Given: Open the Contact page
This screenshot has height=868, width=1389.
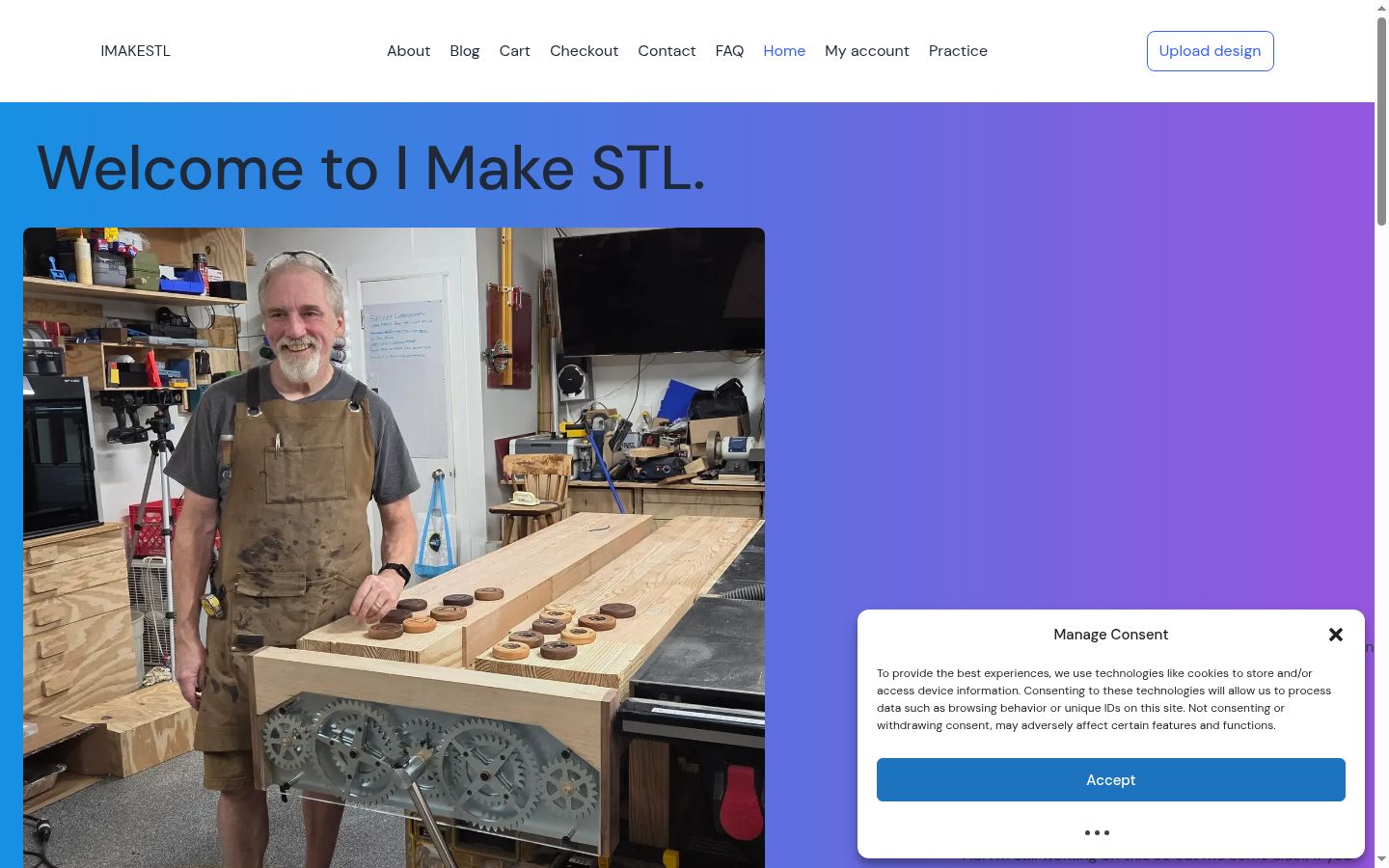Looking at the screenshot, I should [667, 51].
